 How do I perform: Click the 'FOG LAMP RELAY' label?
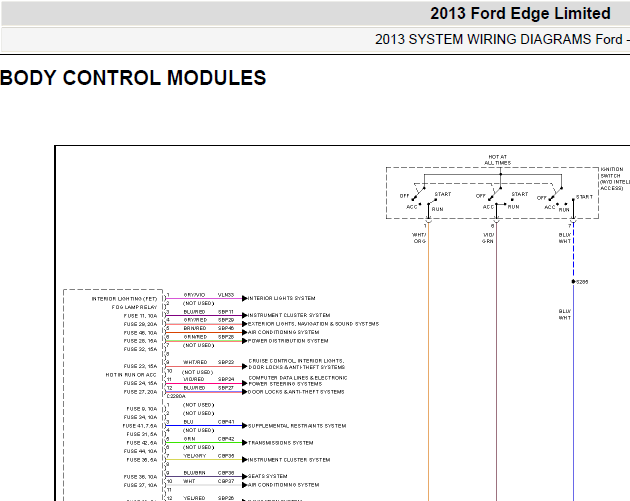pyautogui.click(x=134, y=307)
